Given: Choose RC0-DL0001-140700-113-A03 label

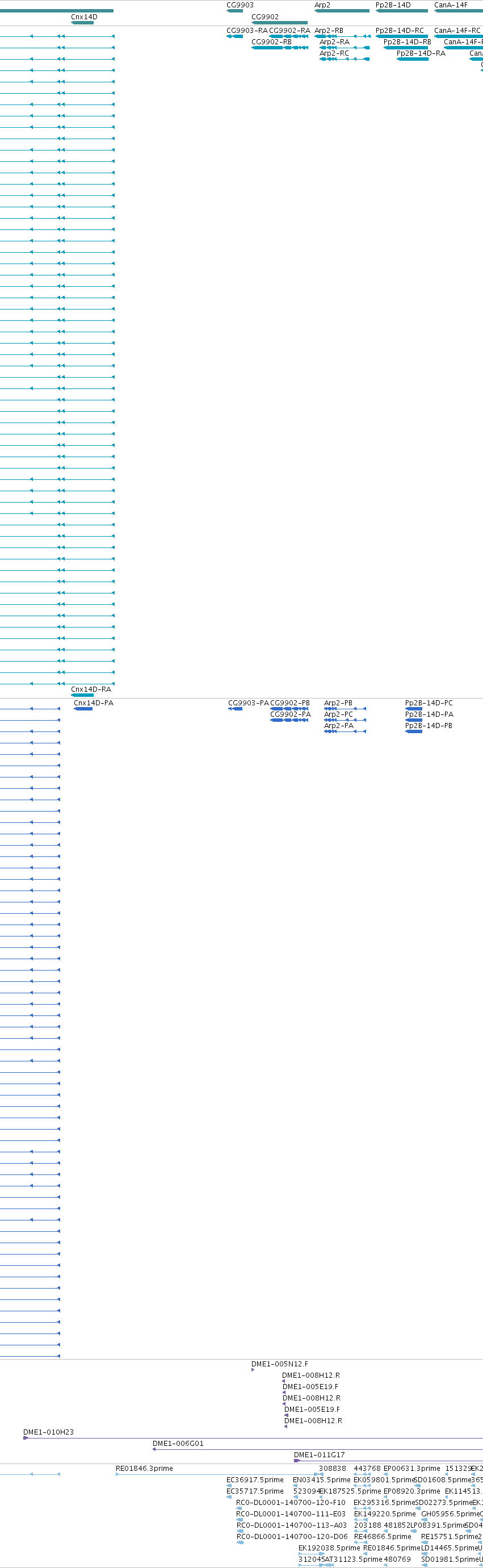Looking at the screenshot, I should coord(291,1526).
